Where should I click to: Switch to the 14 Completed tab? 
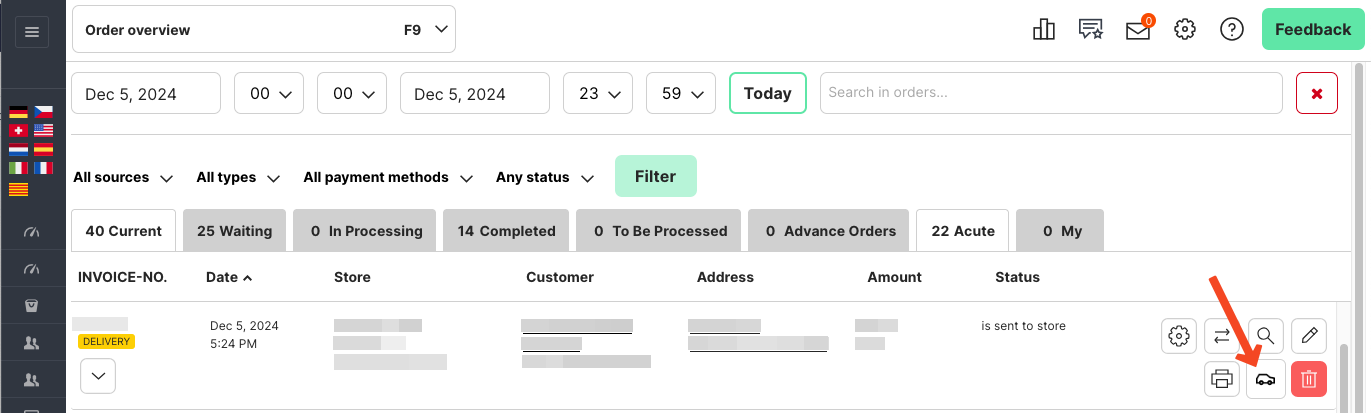point(506,231)
